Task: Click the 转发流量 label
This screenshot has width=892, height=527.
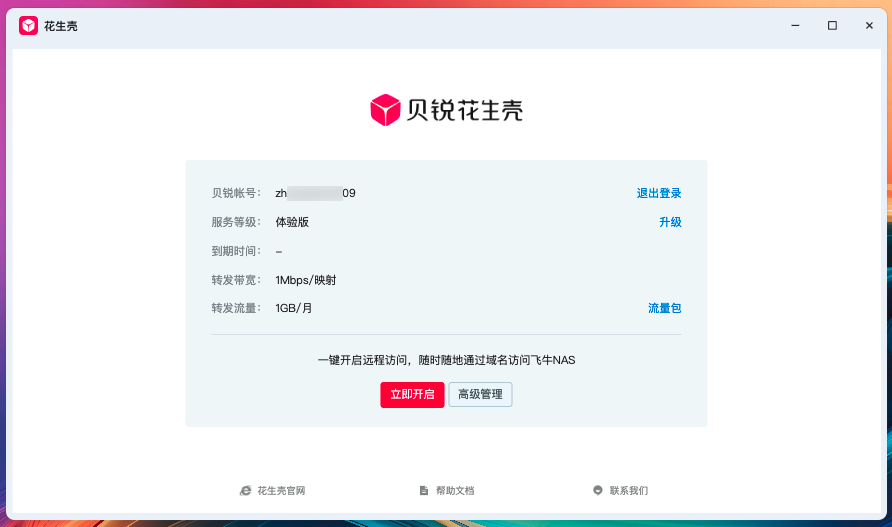Action: (236, 308)
